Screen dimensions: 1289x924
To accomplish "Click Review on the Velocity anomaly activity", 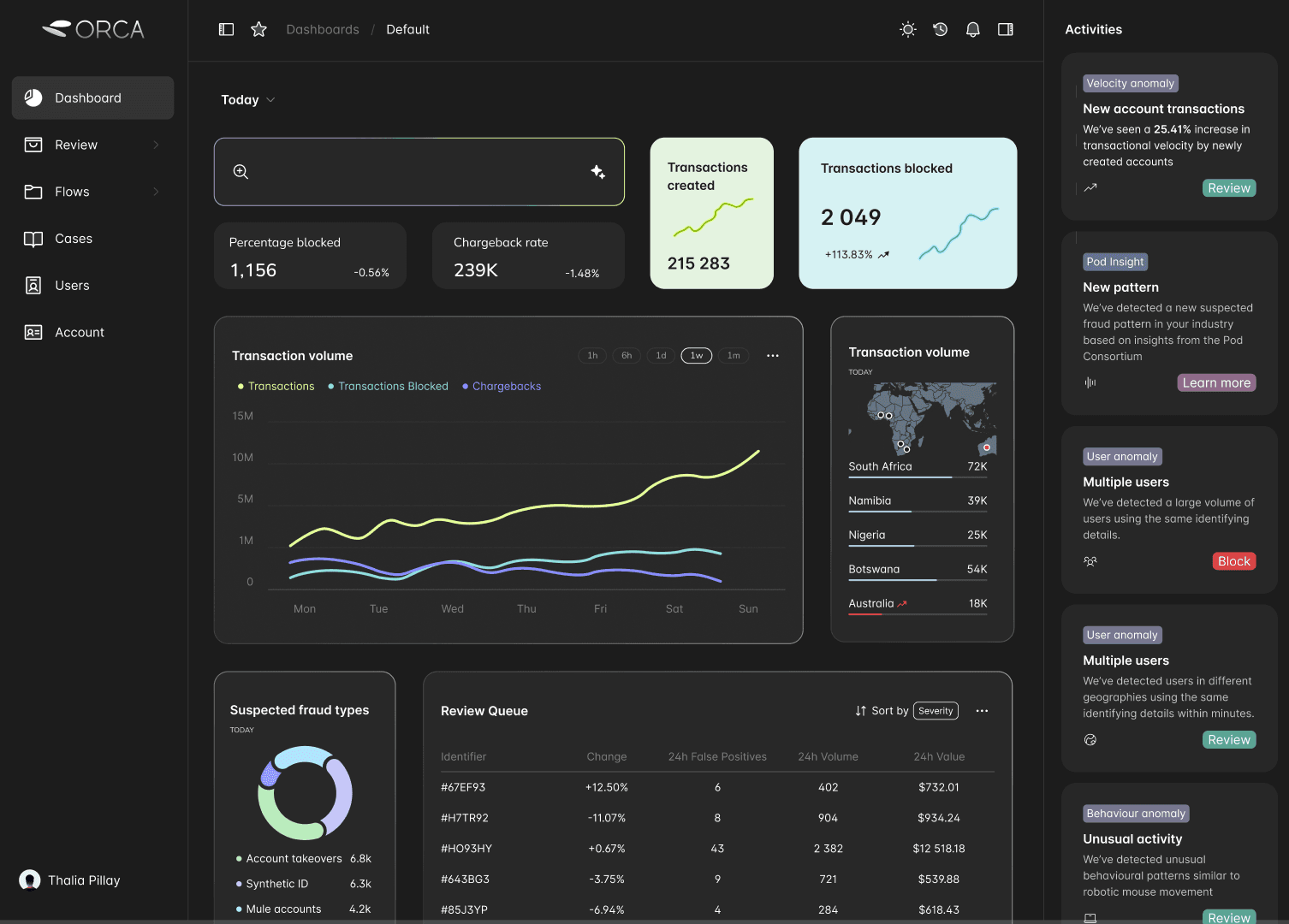I will pyautogui.click(x=1229, y=187).
